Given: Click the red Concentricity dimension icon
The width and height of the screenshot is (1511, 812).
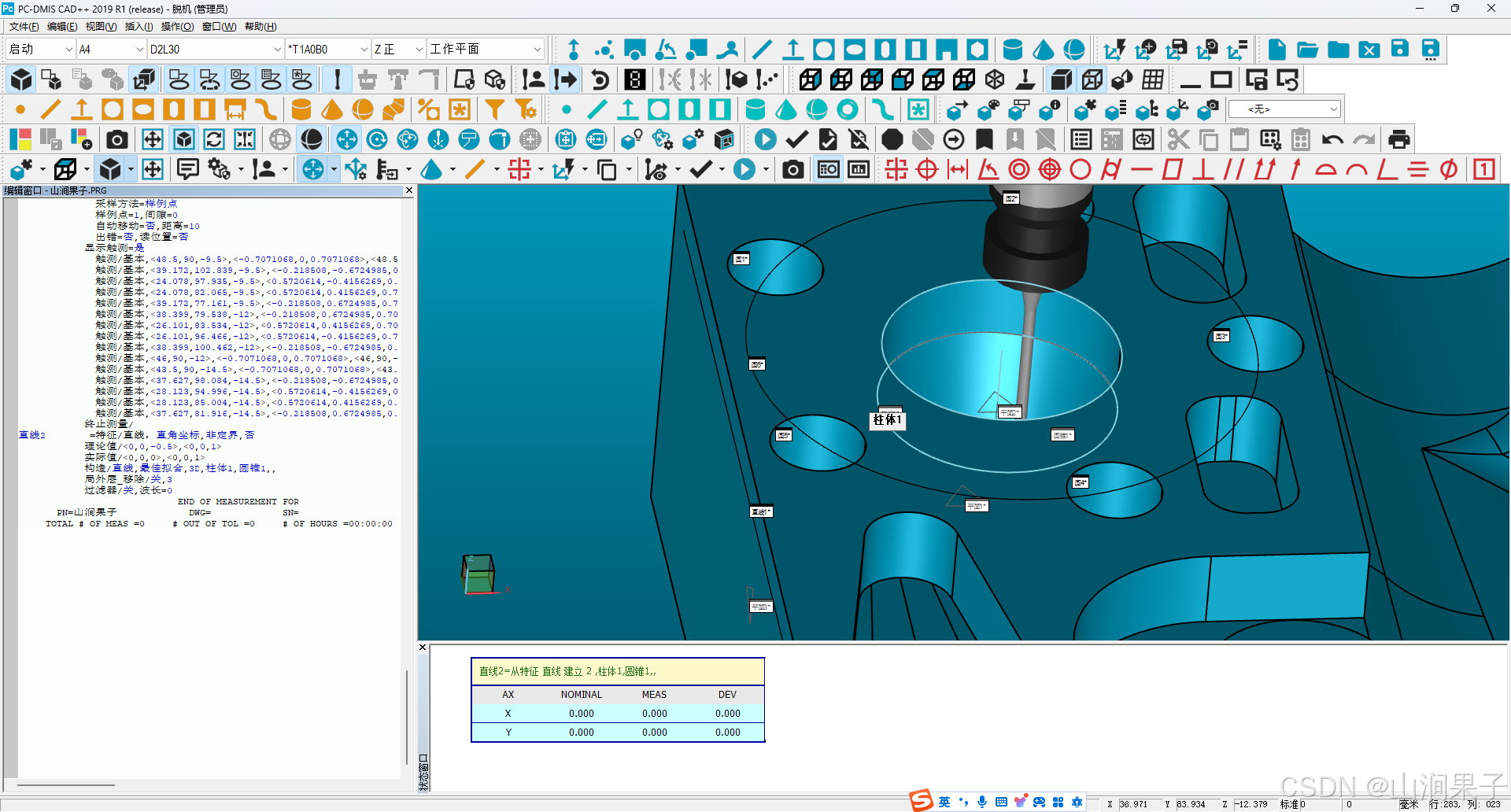Looking at the screenshot, I should pos(1019,169).
